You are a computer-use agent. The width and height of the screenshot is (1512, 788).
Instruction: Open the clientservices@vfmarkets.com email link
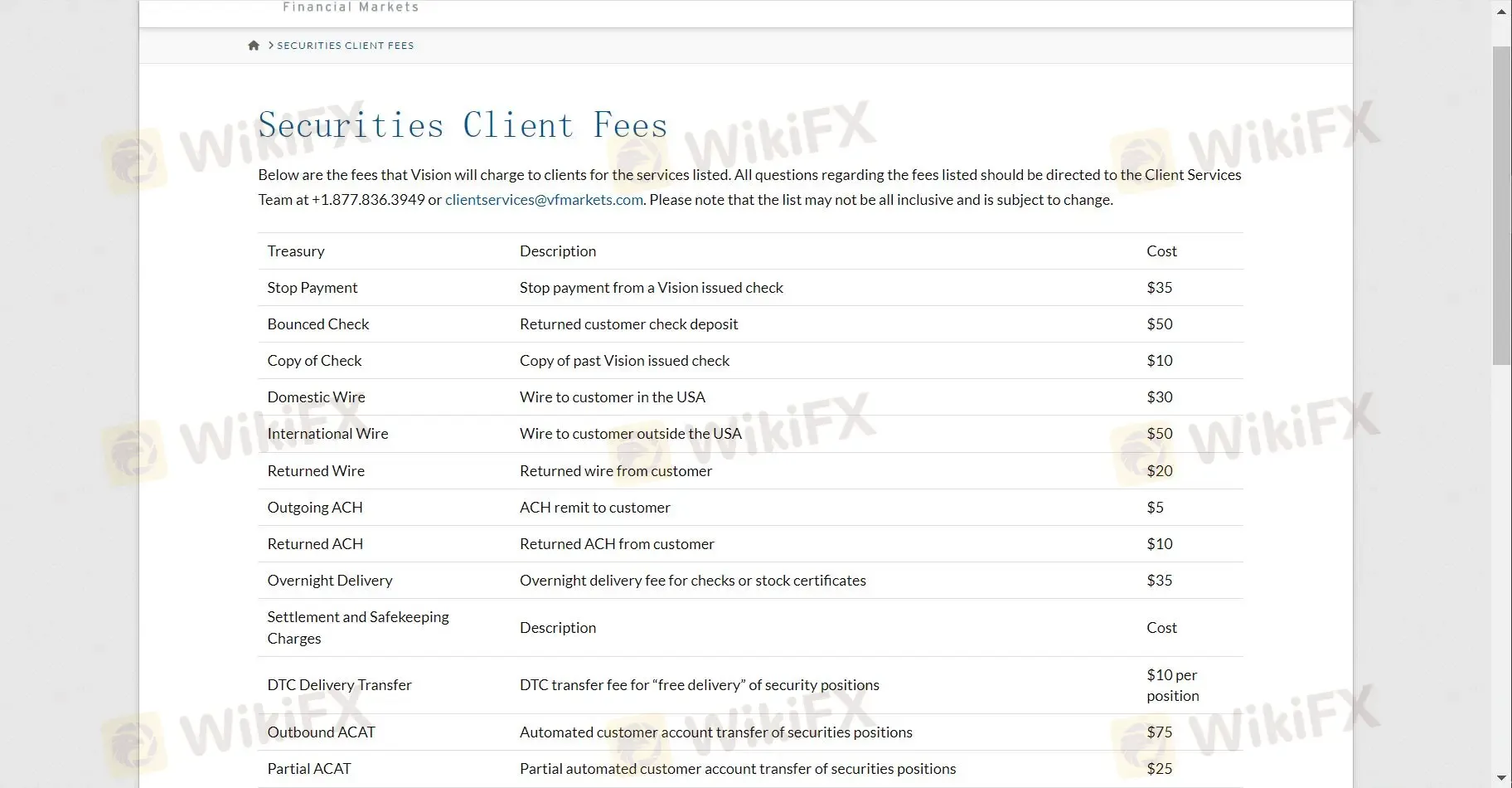pos(544,200)
